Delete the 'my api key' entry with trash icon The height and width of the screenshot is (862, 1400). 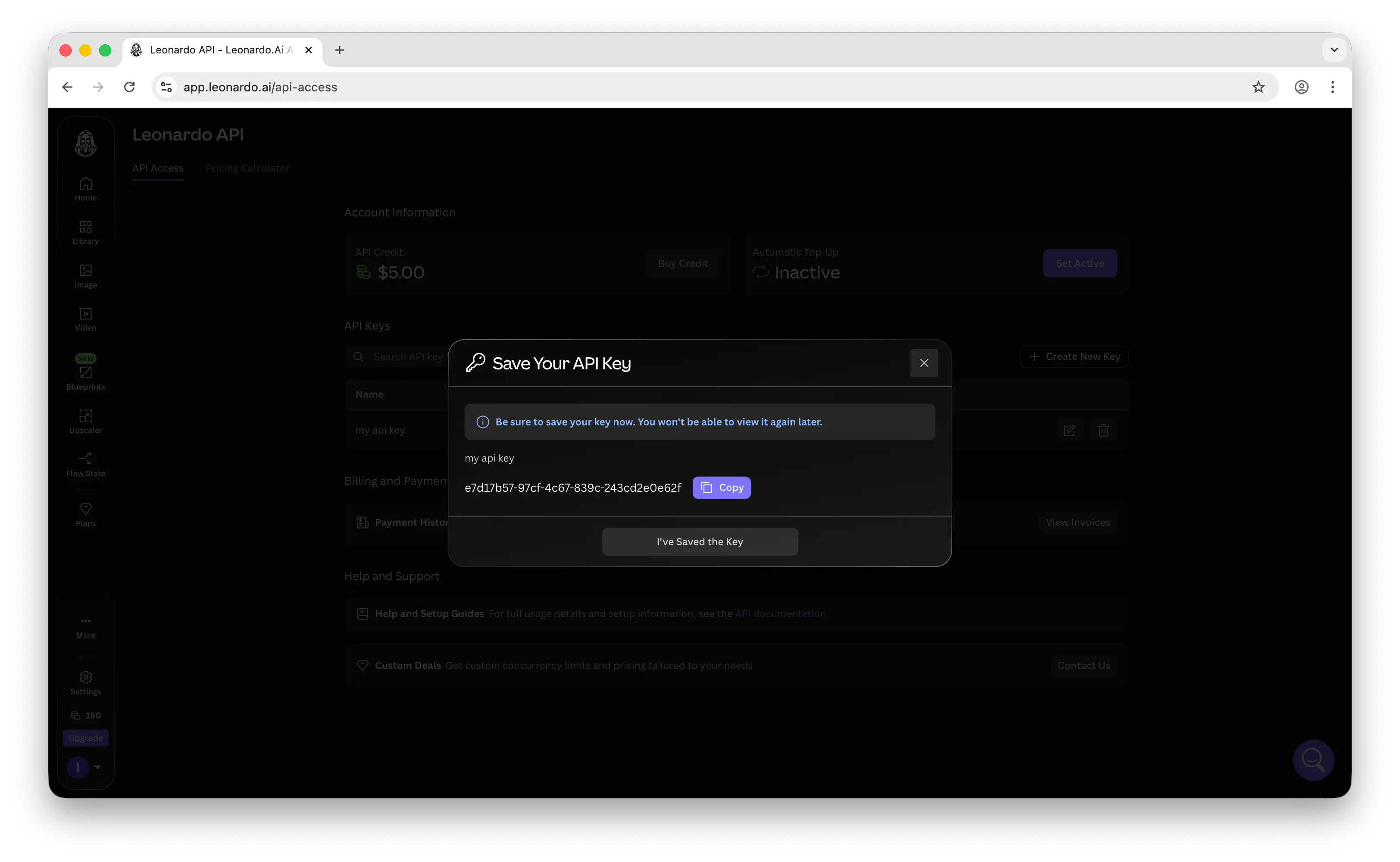1103,431
